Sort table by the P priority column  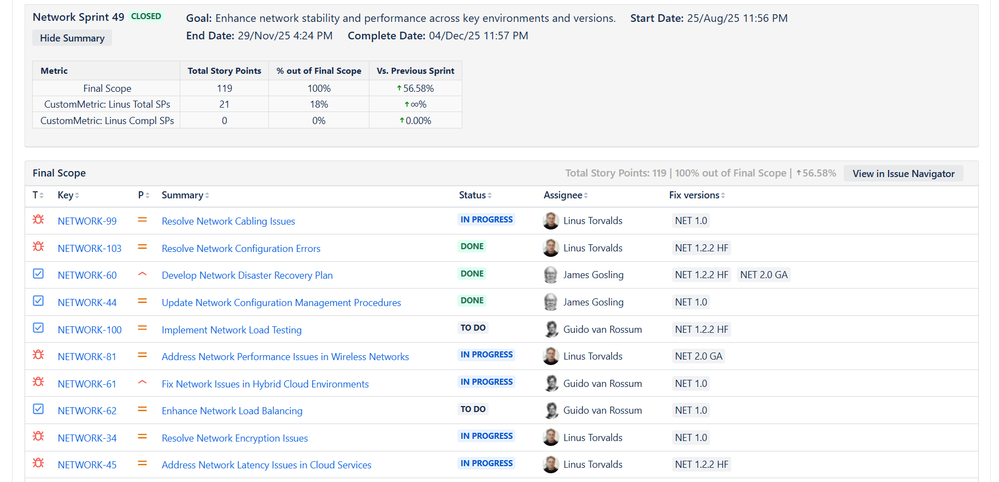click(143, 195)
